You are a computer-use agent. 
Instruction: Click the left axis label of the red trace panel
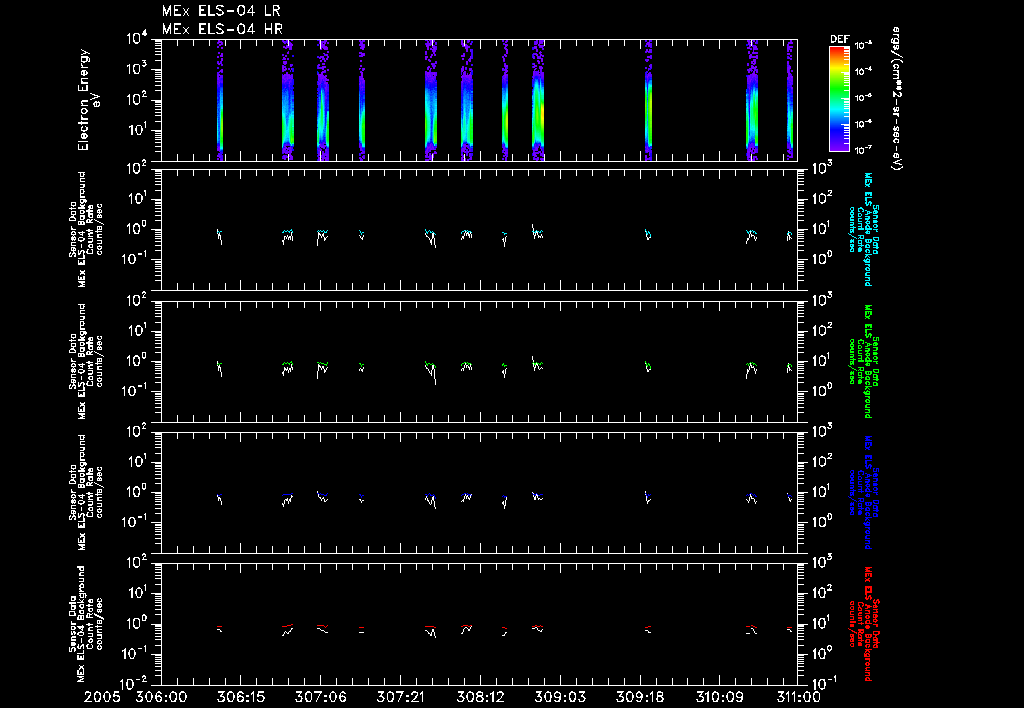tap(86, 624)
